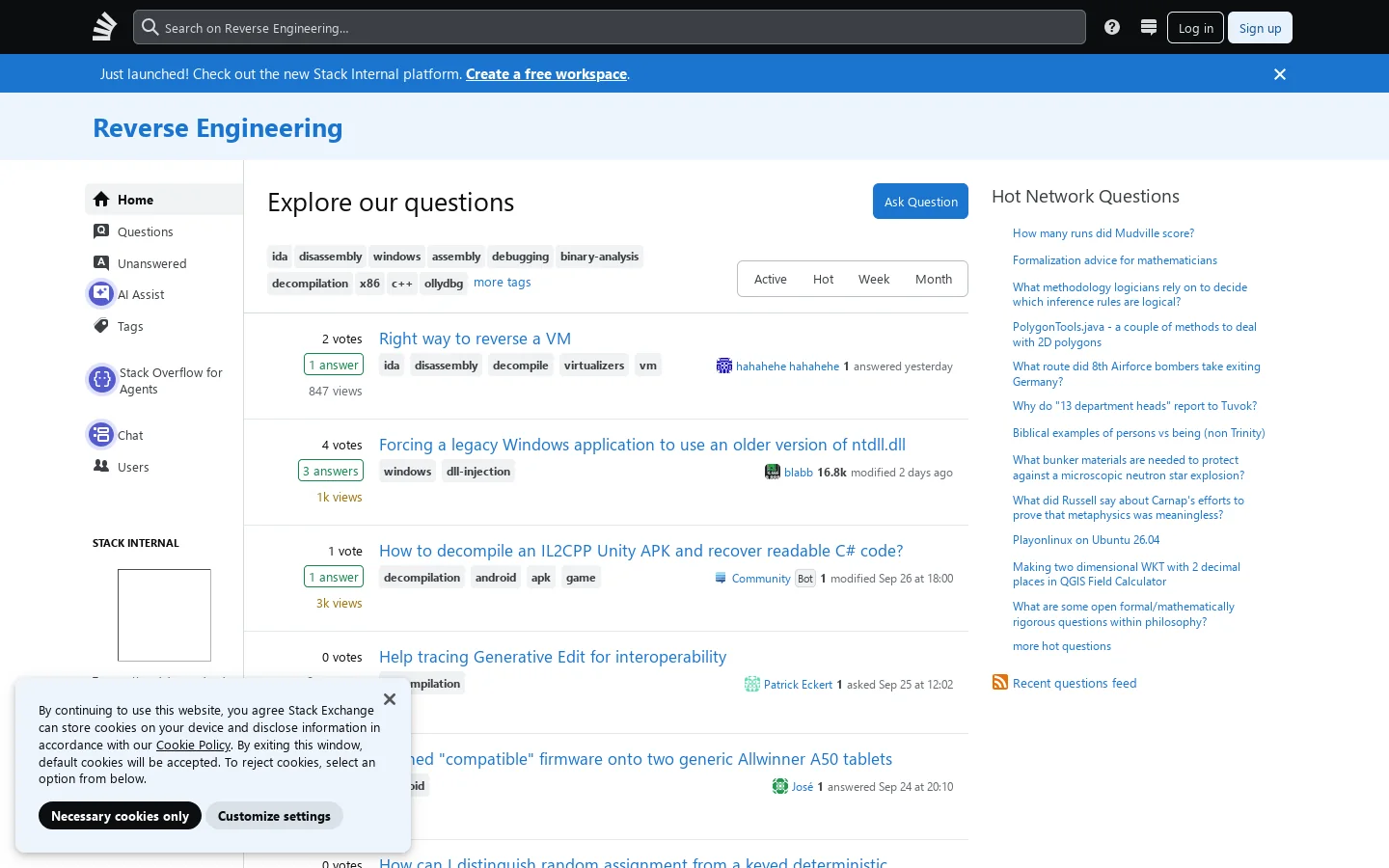The image size is (1389, 868).
Task: Open the IL2CPP Unity APK question
Action: click(640, 551)
